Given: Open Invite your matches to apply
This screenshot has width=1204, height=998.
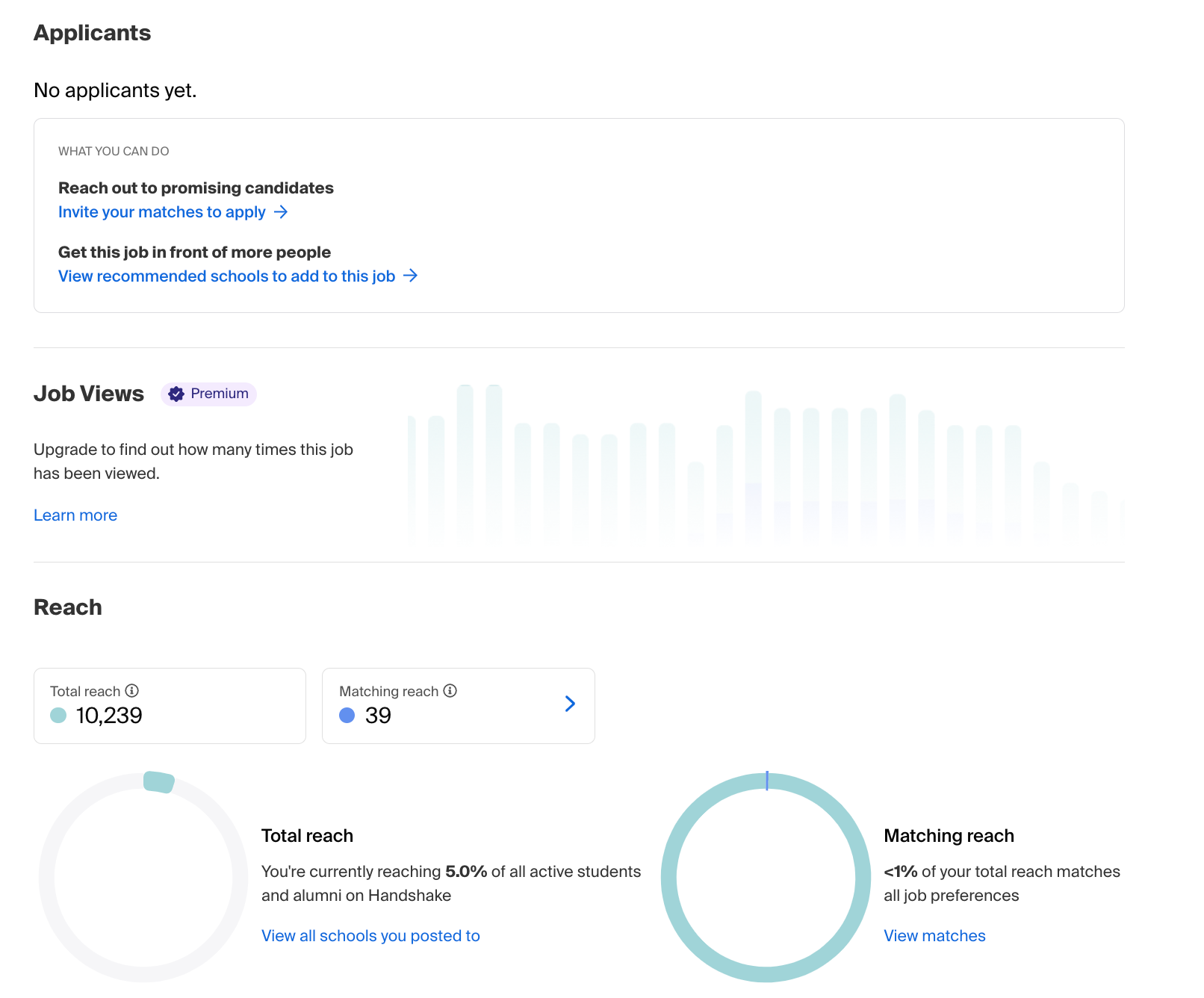Looking at the screenshot, I should pos(161,212).
